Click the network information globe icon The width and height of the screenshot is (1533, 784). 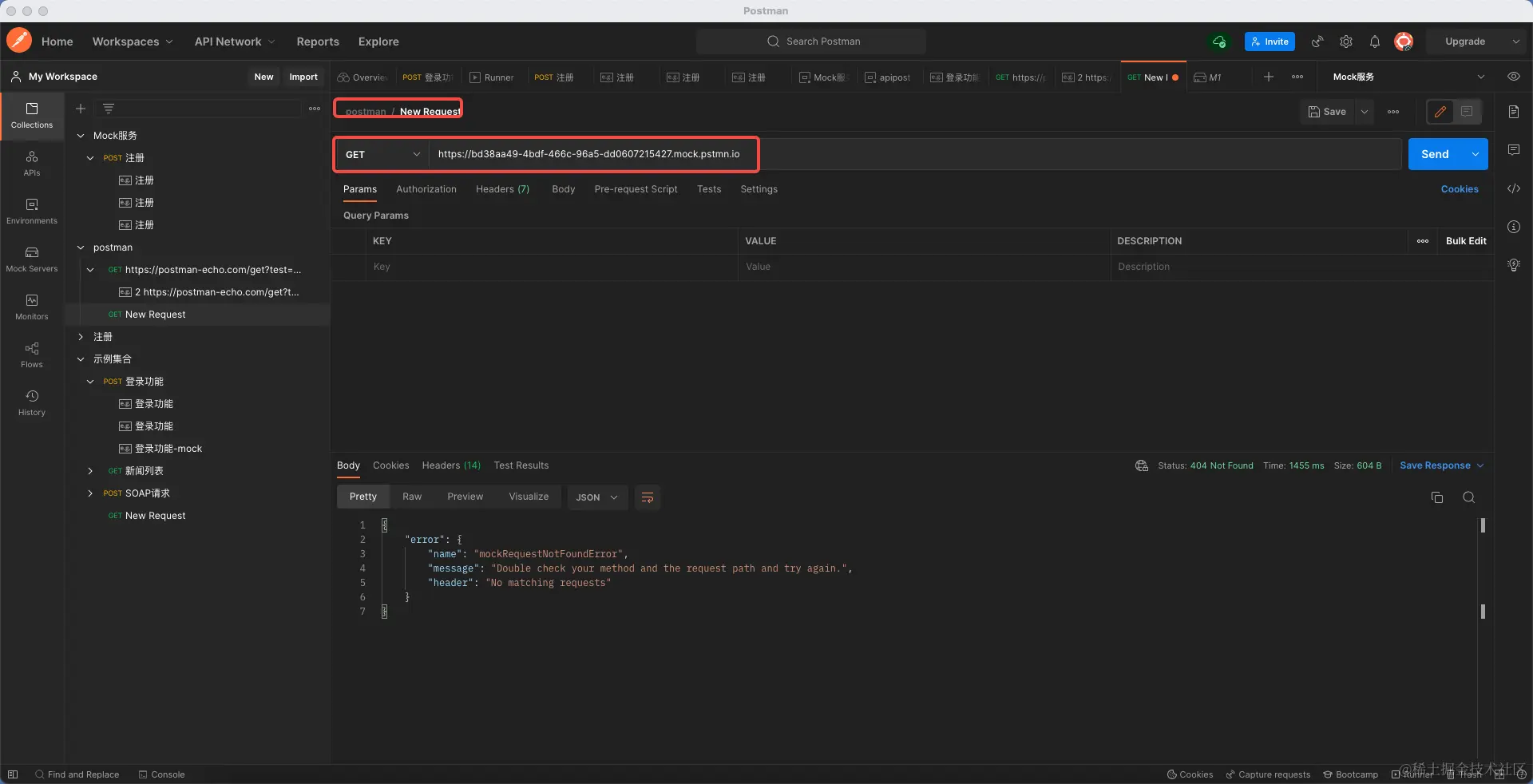(x=1142, y=465)
